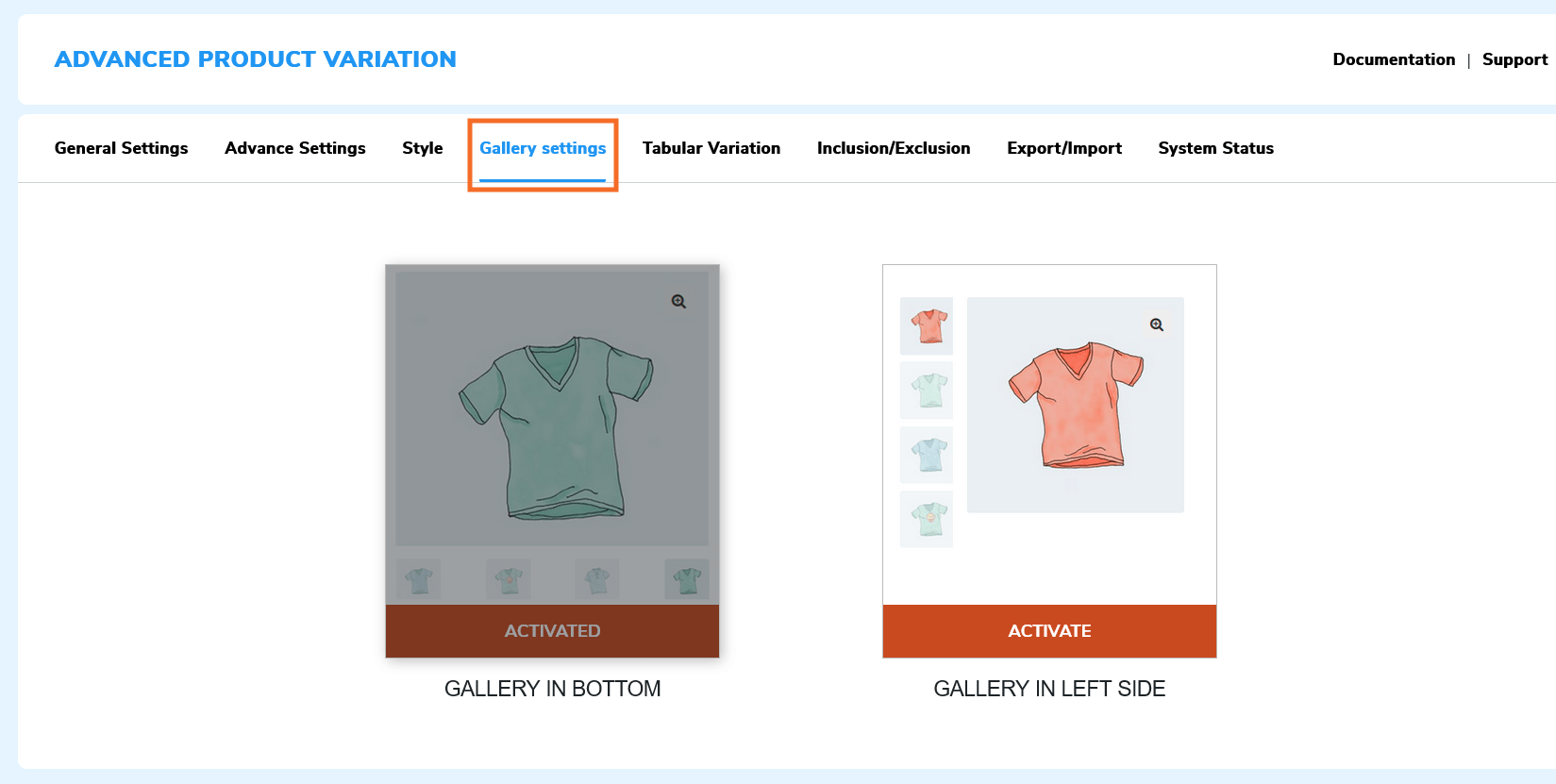
Task: Activate the Gallery In Left Side layout
Action: click(1049, 631)
